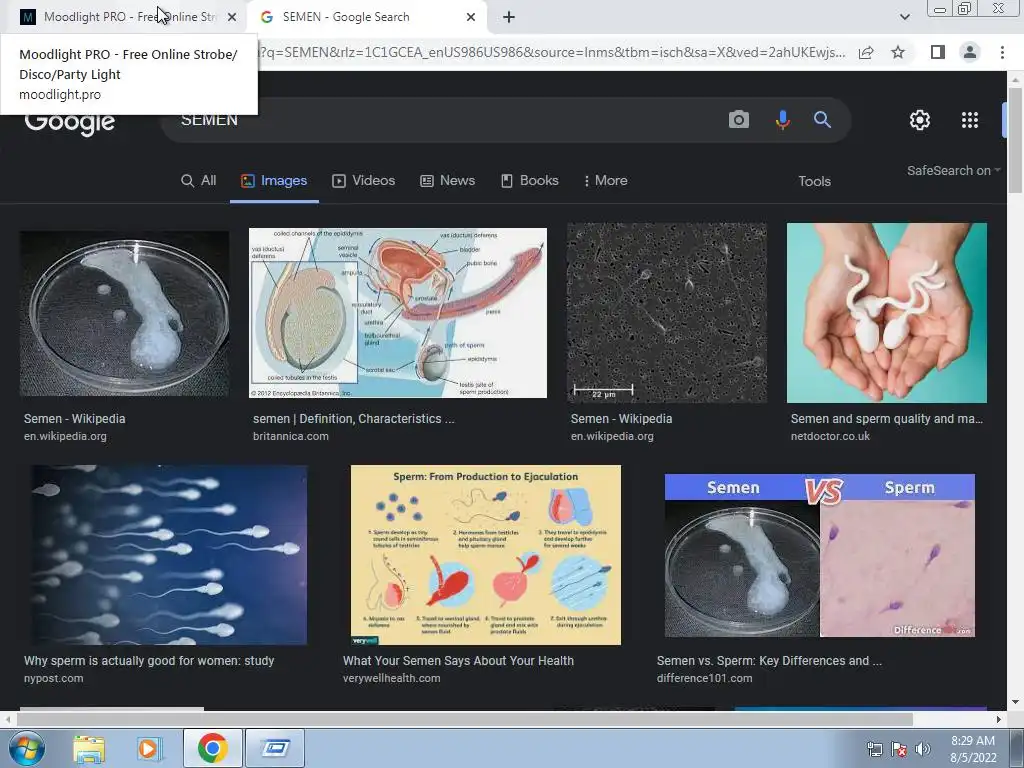Click the browser address bar URL

click(552, 52)
